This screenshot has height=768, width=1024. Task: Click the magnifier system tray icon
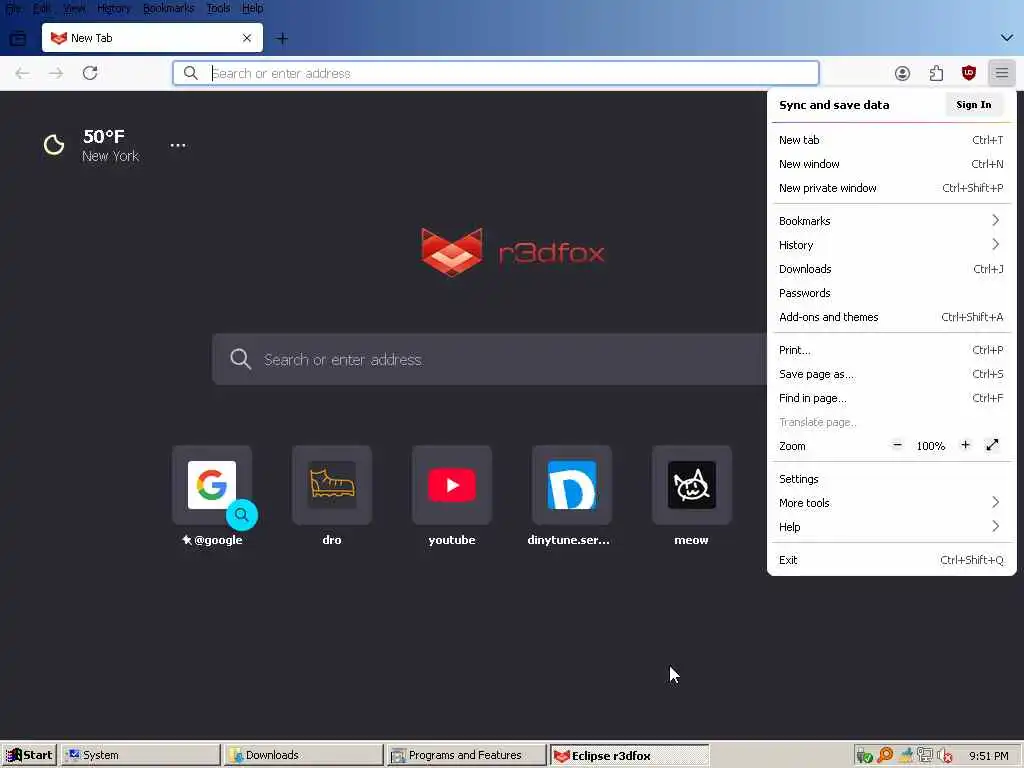coord(885,756)
